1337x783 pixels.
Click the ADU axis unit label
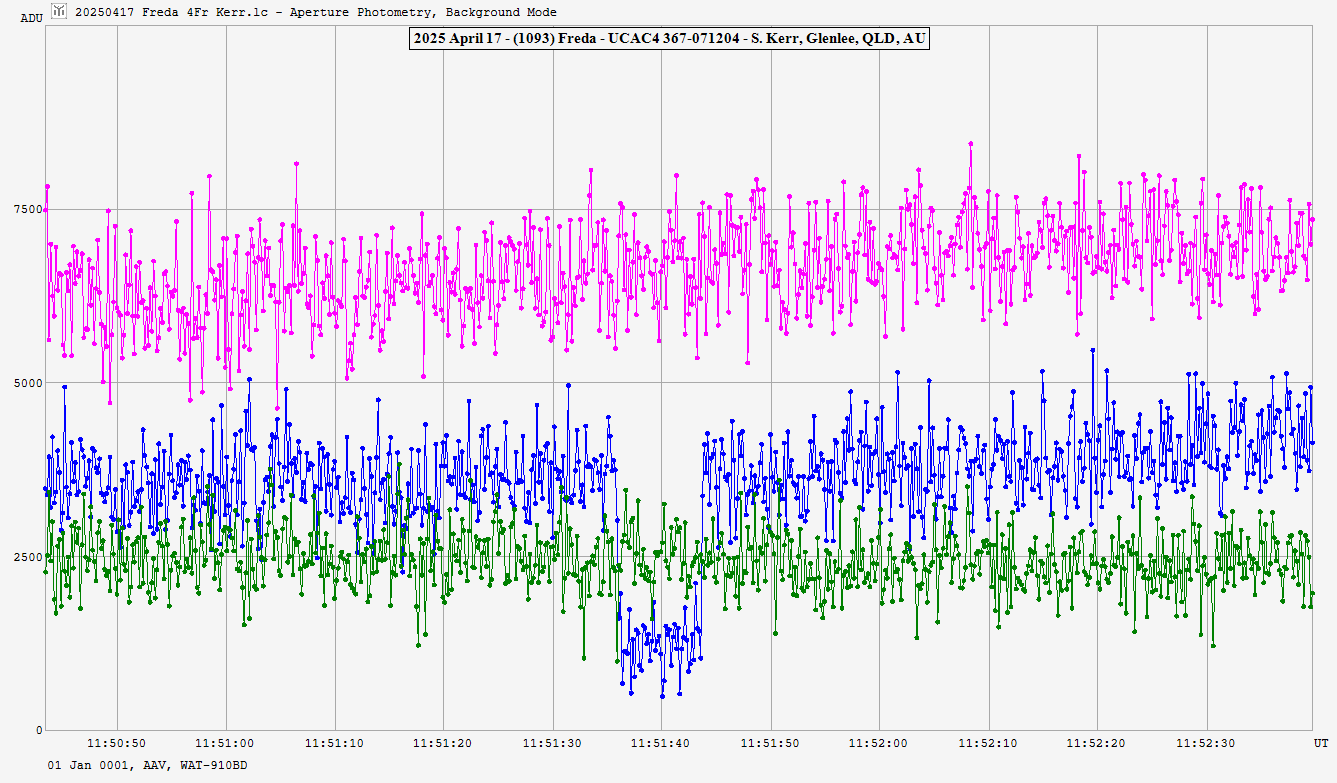pyautogui.click(x=32, y=17)
